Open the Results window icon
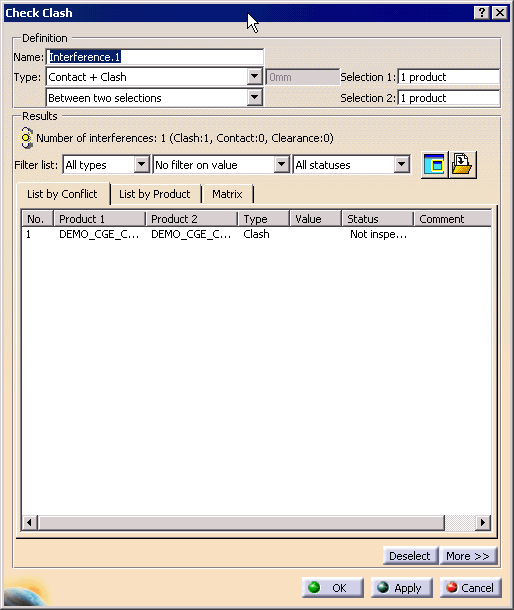514x610 pixels. point(434,165)
